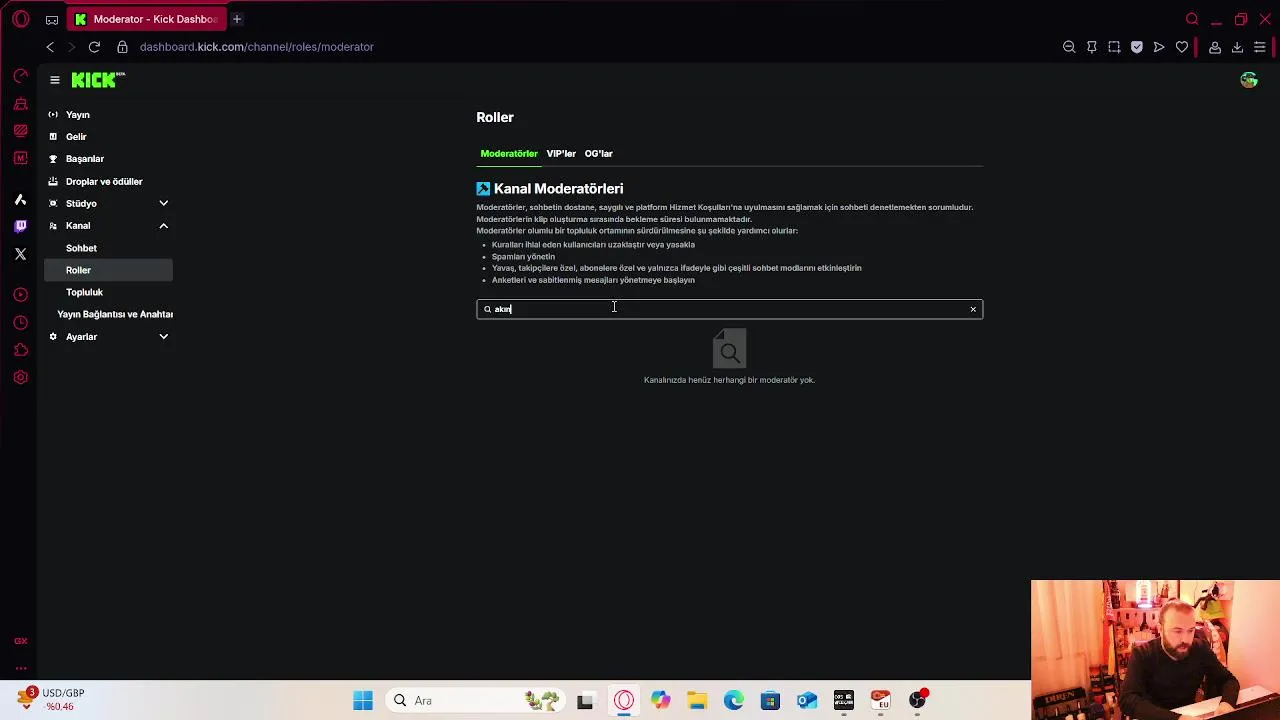Screen dimensions: 1280x720
Task: Select the Moderator - Kick Dashboard browser tab
Action: (147, 19)
